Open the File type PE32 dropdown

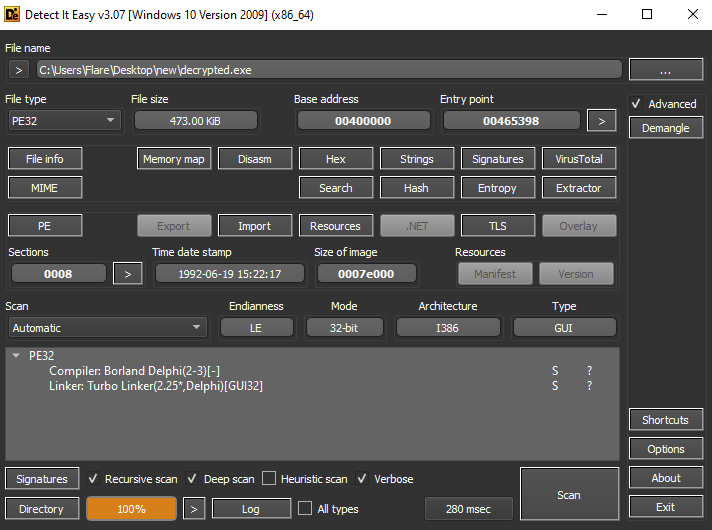(64, 121)
